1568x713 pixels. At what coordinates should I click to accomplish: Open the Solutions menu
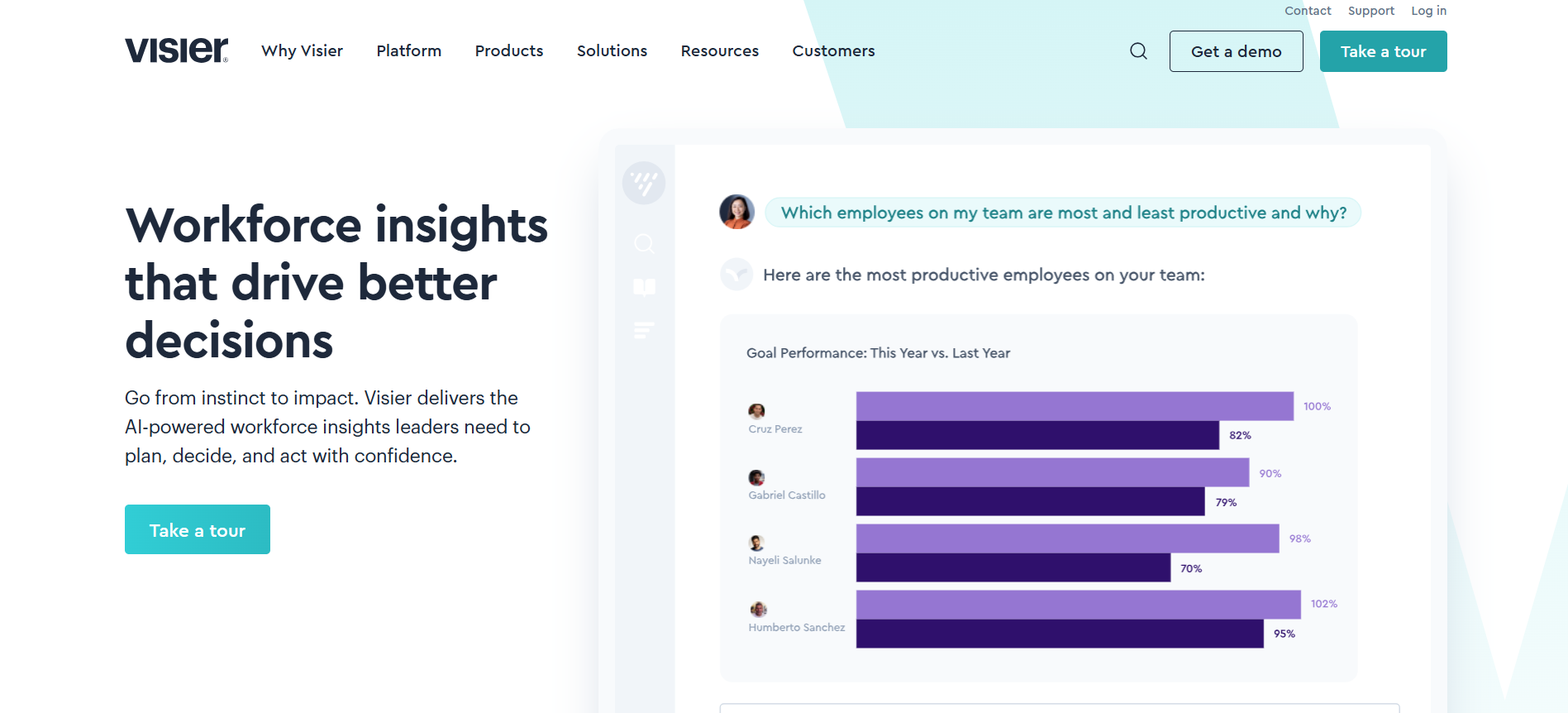point(612,50)
